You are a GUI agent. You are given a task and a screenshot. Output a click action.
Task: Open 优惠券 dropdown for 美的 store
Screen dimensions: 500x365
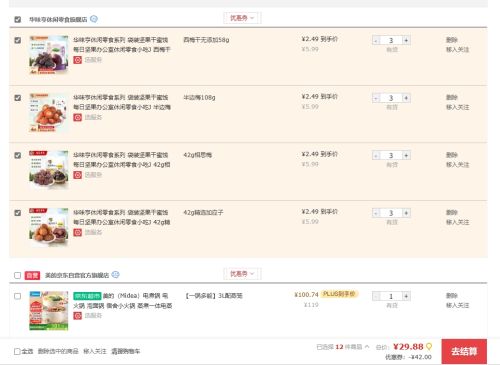[x=242, y=274]
